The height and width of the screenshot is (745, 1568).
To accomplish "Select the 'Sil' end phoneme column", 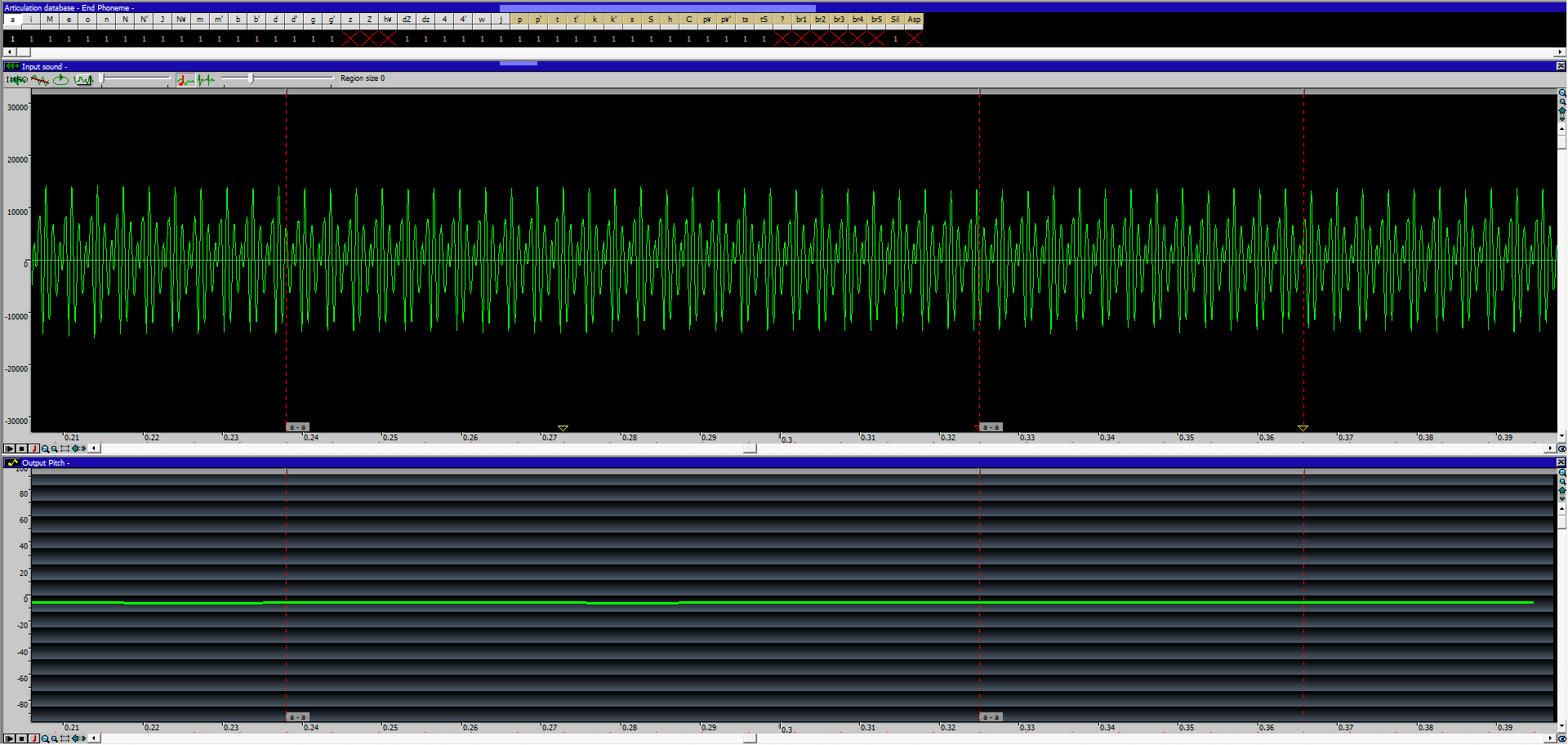I will point(895,20).
